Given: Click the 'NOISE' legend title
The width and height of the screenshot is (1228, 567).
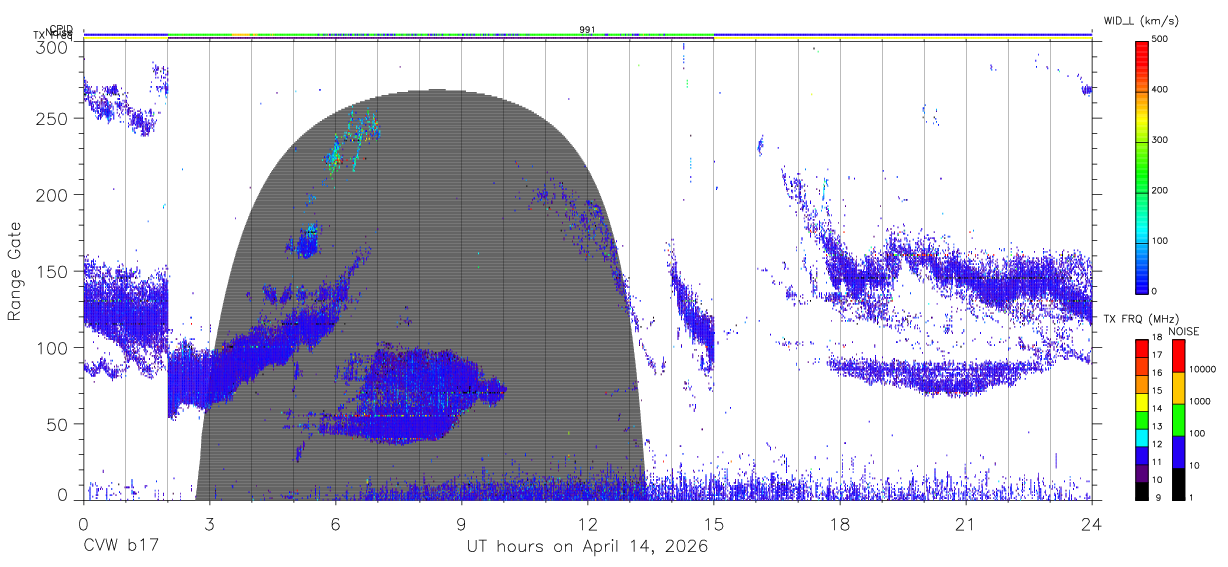Looking at the screenshot, I should point(1184,331).
